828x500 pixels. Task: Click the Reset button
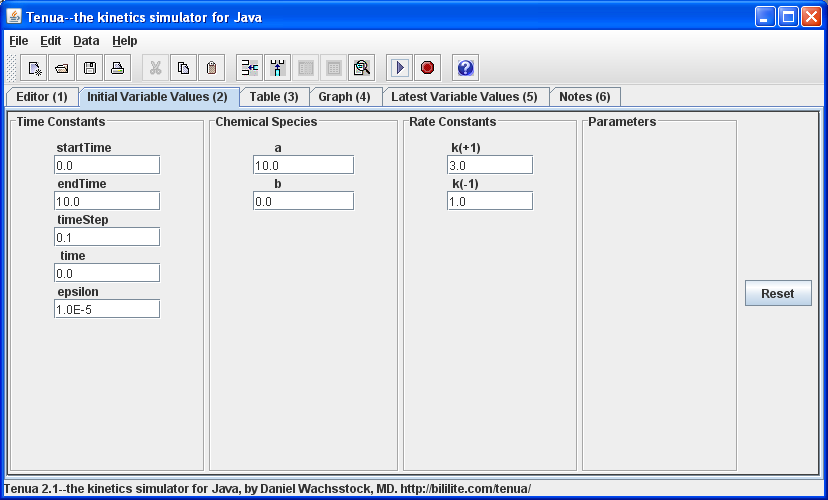tap(778, 293)
